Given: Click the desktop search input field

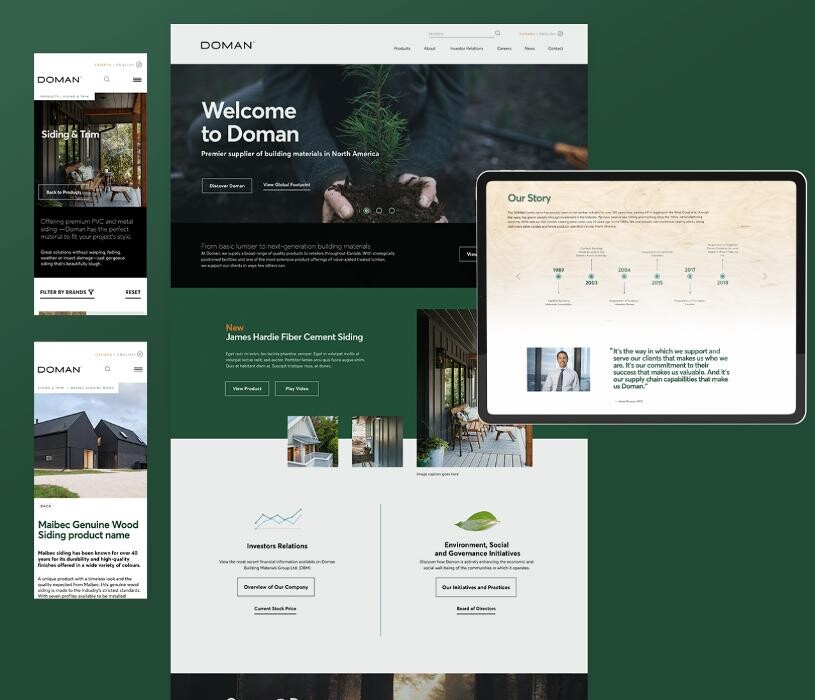Looking at the screenshot, I should [x=460, y=33].
